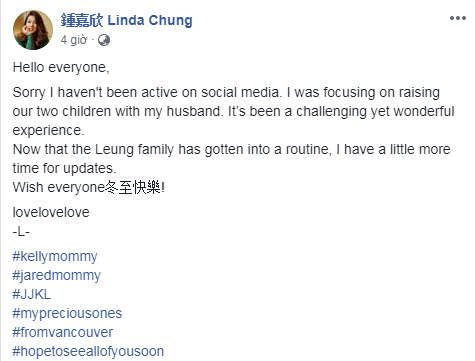This screenshot has height=361, width=475.
Task: Click the Chinese greeting 冬至快樂 text
Action: 133,187
